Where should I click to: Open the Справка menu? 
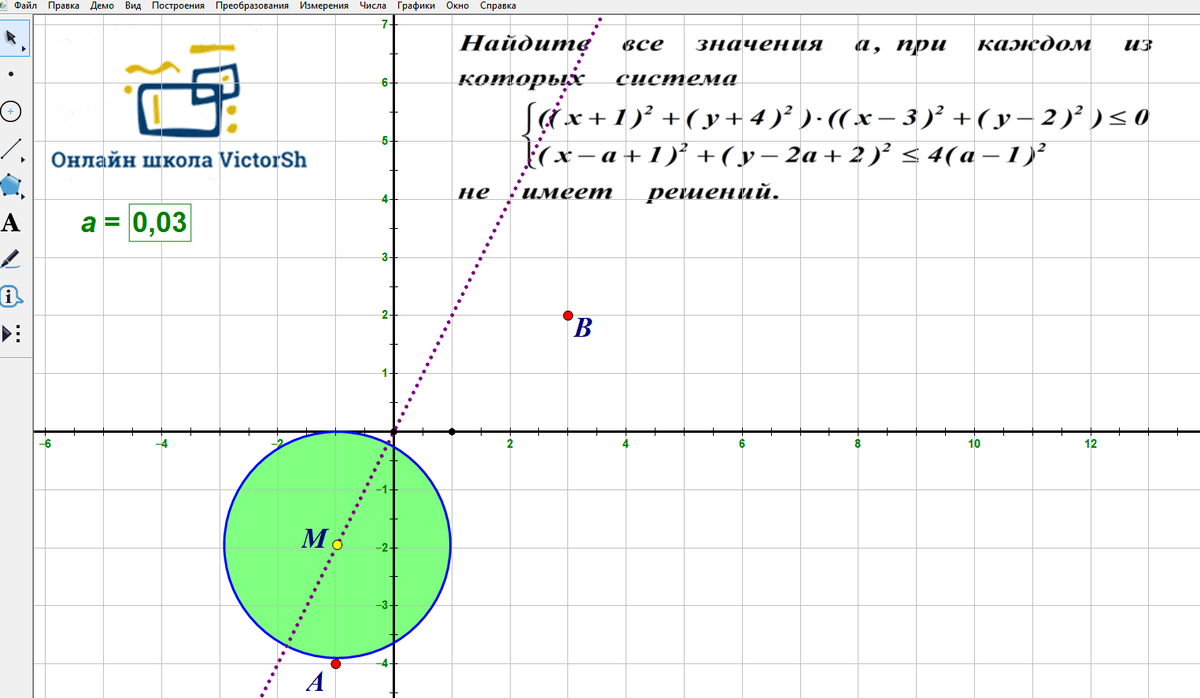[x=498, y=5]
